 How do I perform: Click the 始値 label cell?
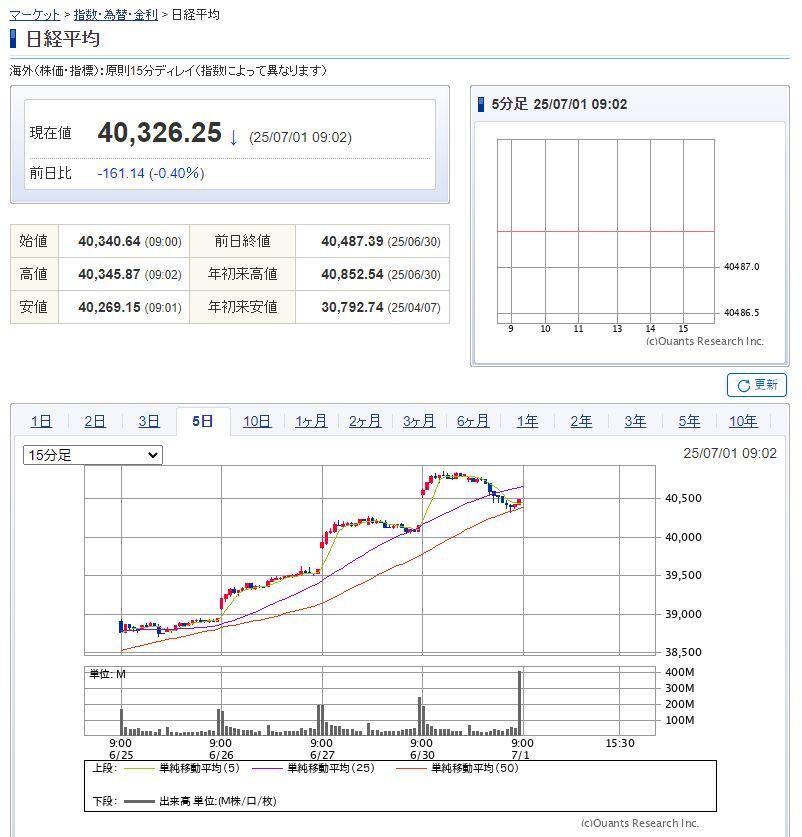click(x=34, y=241)
